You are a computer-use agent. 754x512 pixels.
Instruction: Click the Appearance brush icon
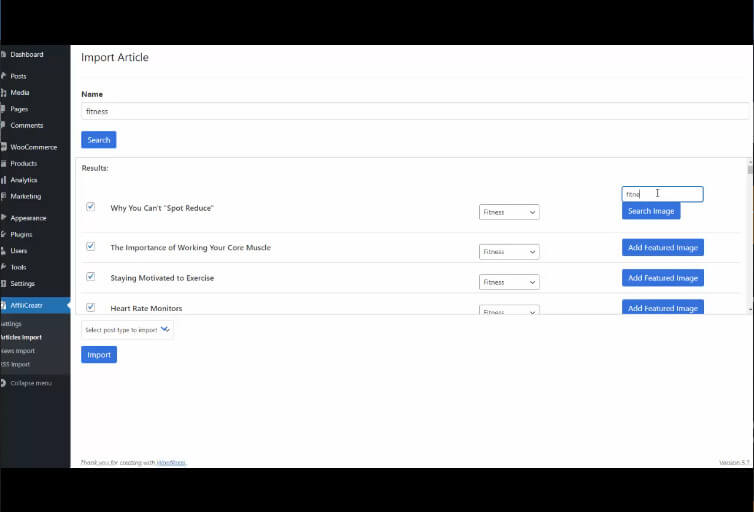pos(3,218)
